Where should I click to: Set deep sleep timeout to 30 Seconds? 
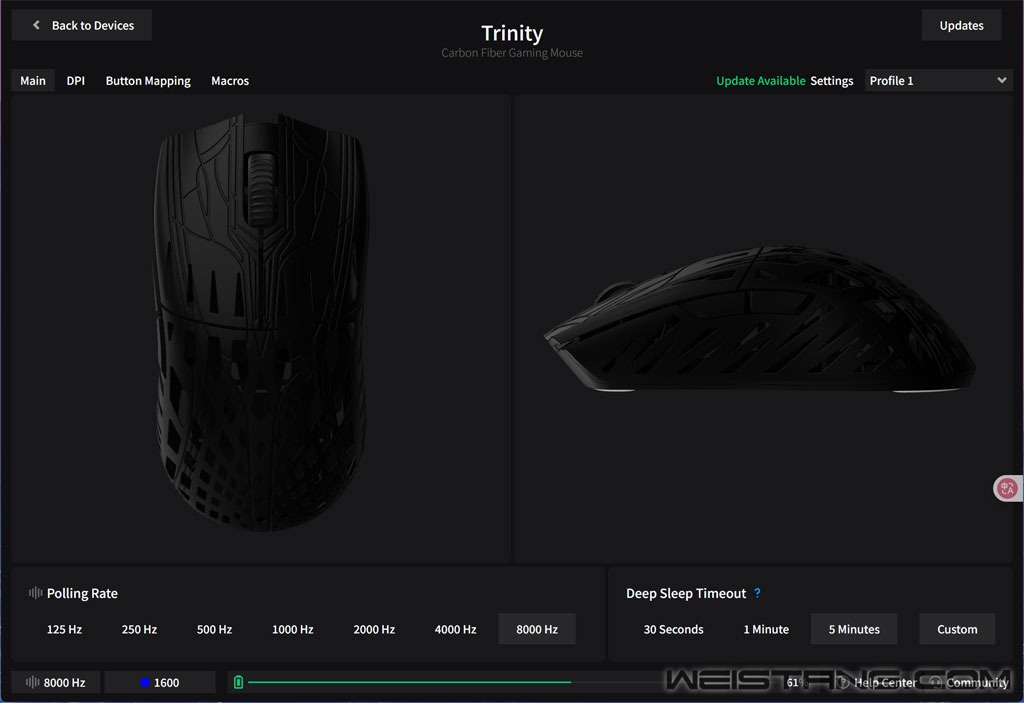tap(673, 629)
